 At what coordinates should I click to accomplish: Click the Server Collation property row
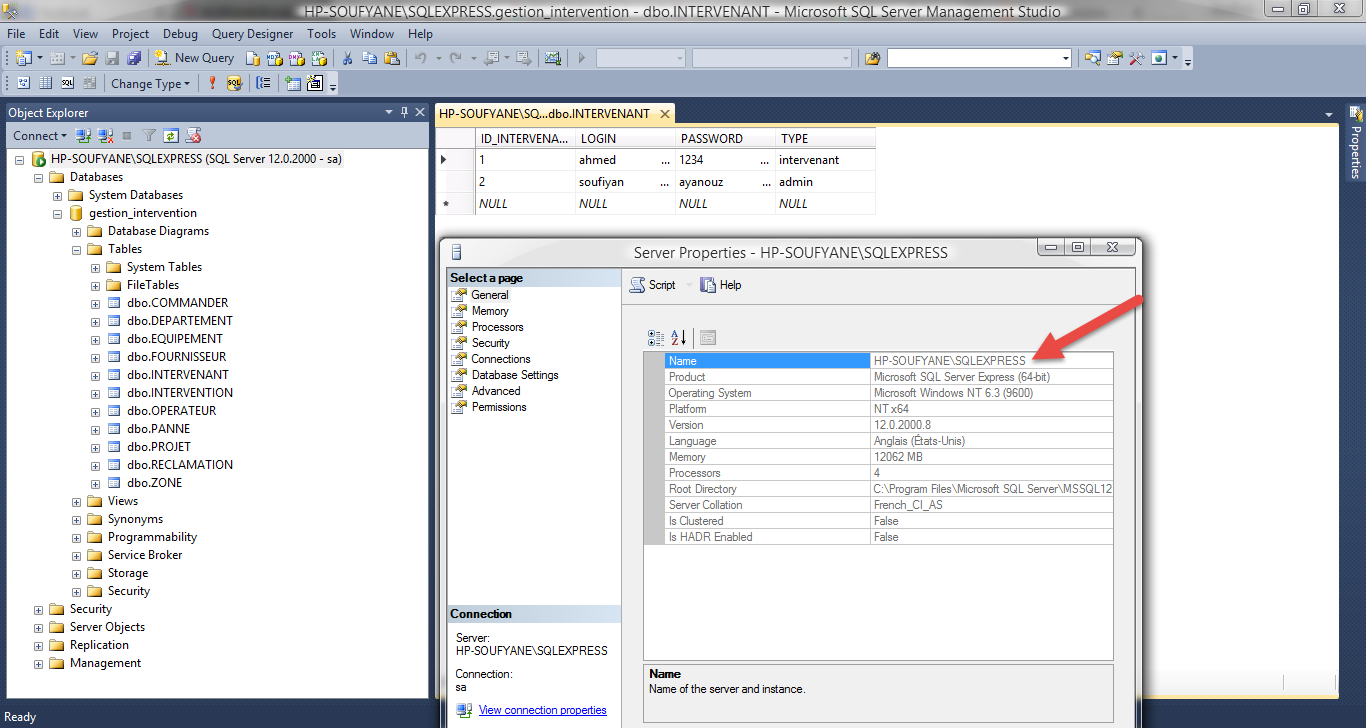[x=889, y=505]
